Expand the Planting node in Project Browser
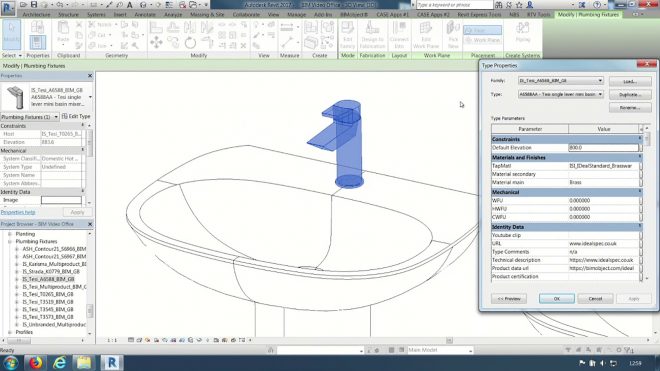The width and height of the screenshot is (660, 371). tap(10, 234)
